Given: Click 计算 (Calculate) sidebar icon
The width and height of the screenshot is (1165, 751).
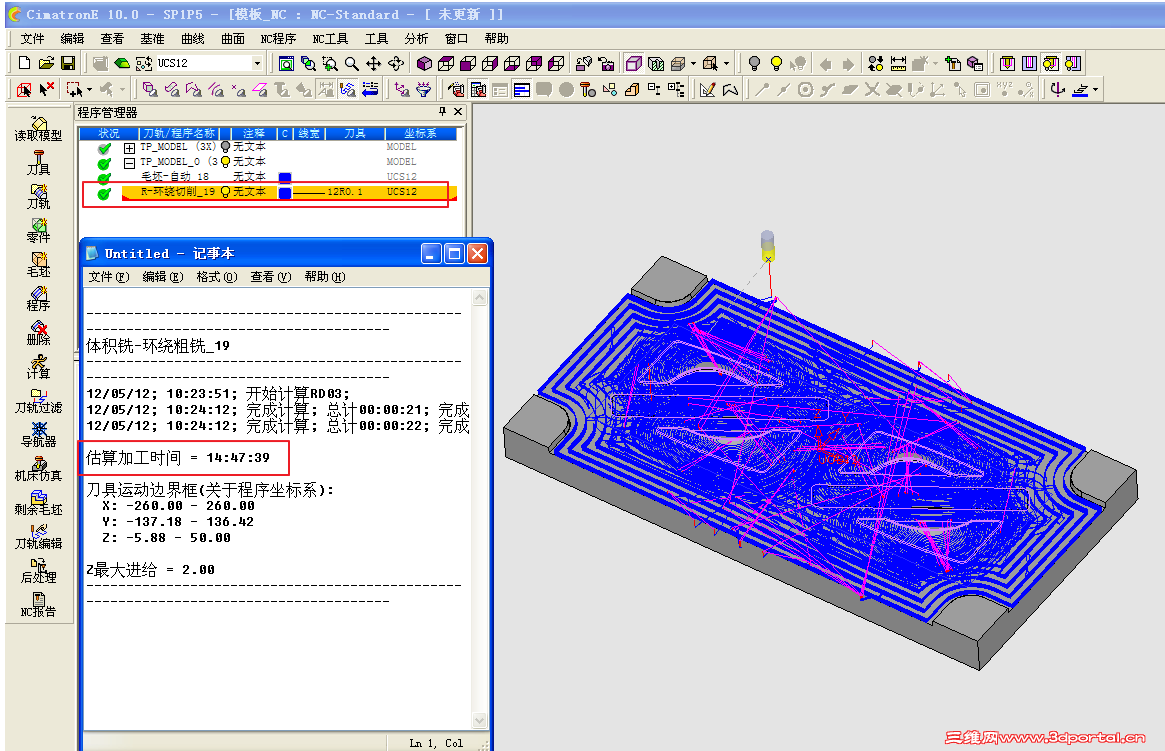Looking at the screenshot, I should click(x=38, y=367).
